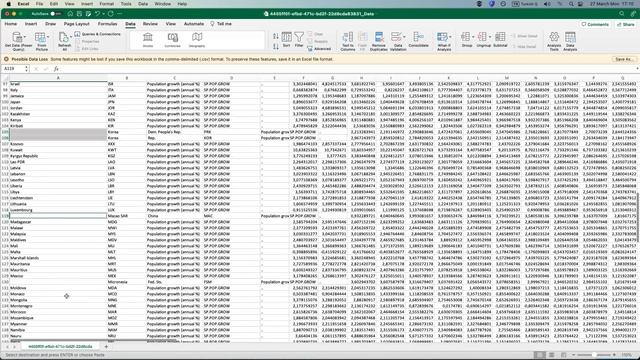Select the cell containing Madagascar

pos(58,222)
